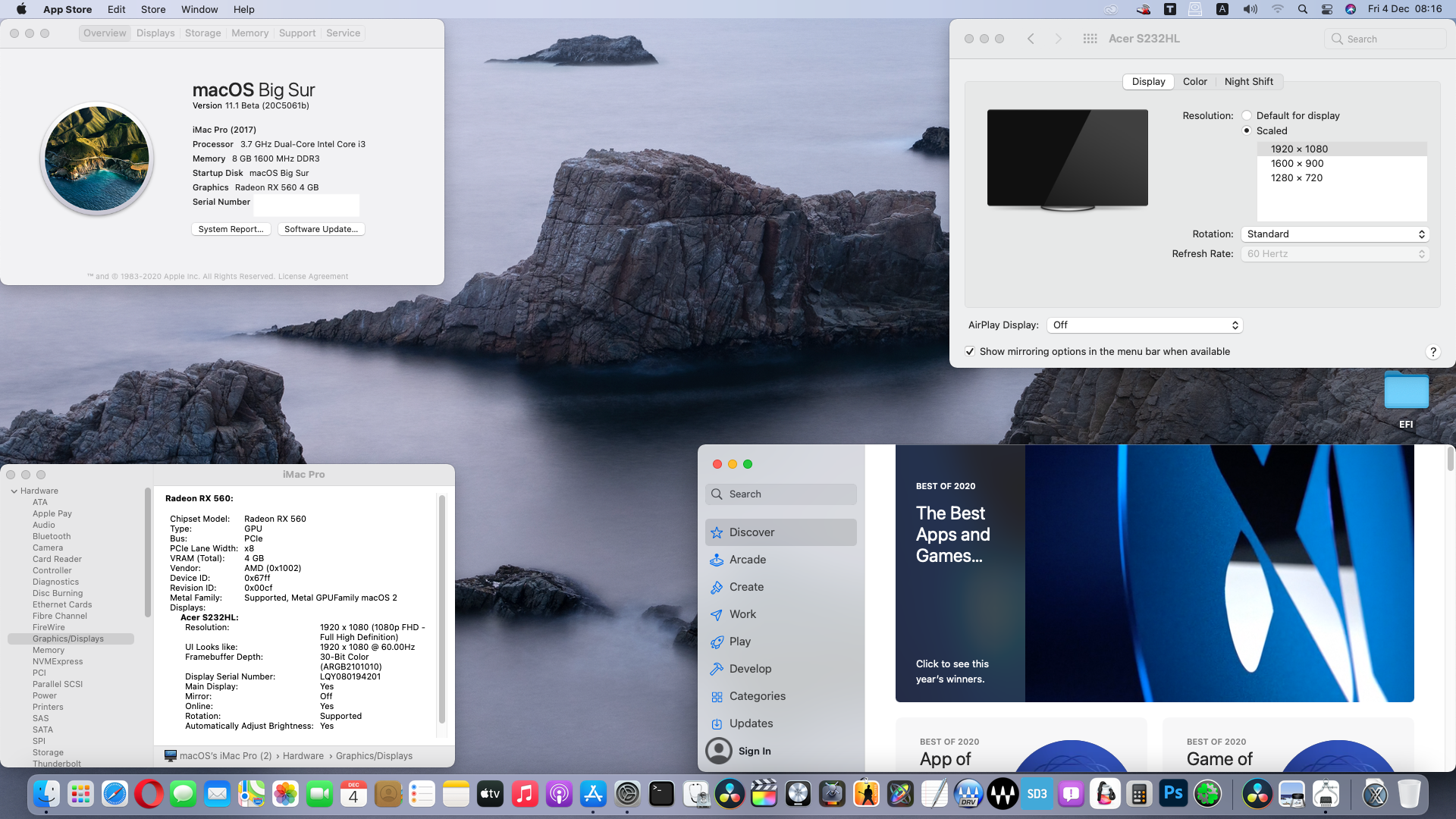Open Support tab in About This Mac

click(x=297, y=33)
